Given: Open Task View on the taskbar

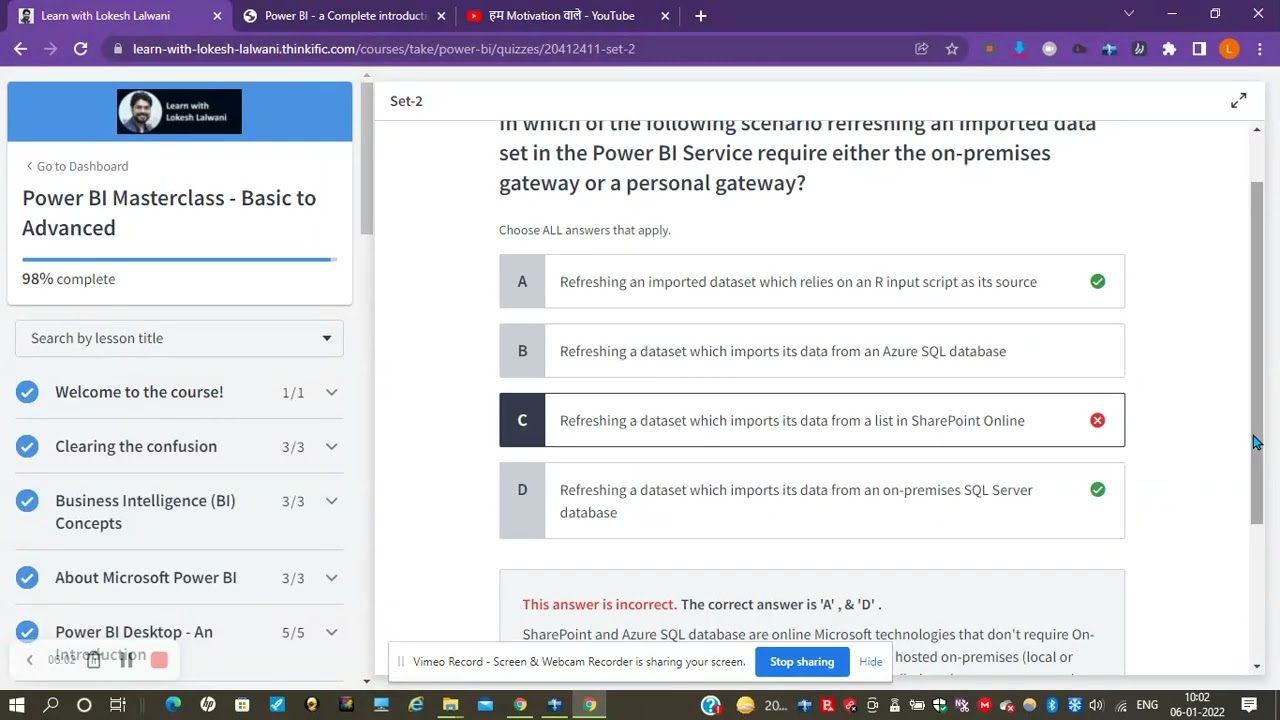Looking at the screenshot, I should [117, 705].
